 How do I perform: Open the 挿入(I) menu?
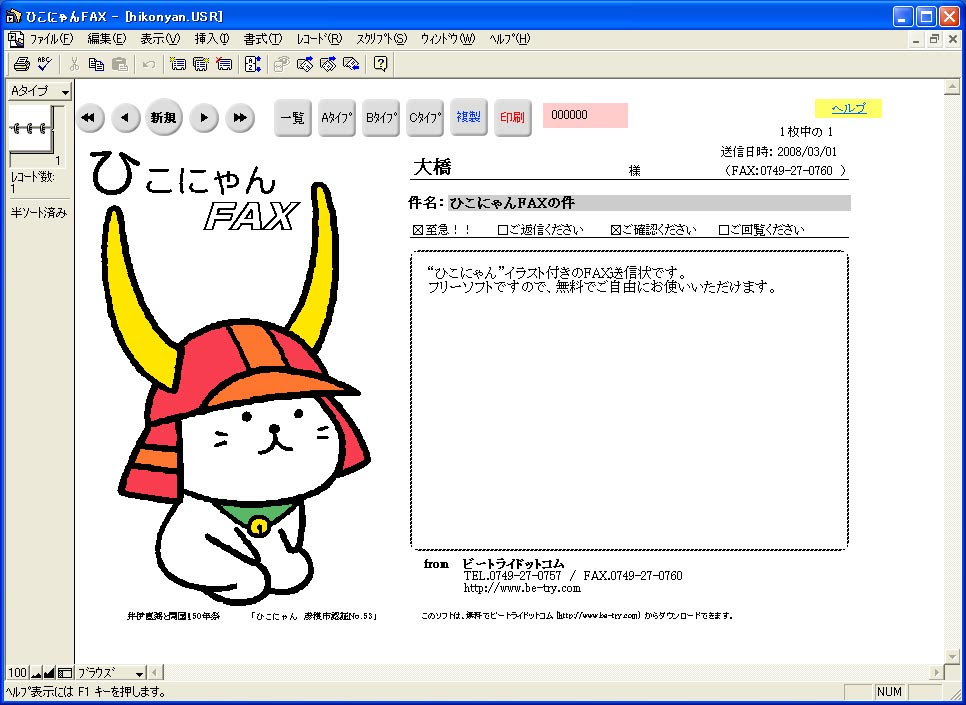click(x=212, y=39)
